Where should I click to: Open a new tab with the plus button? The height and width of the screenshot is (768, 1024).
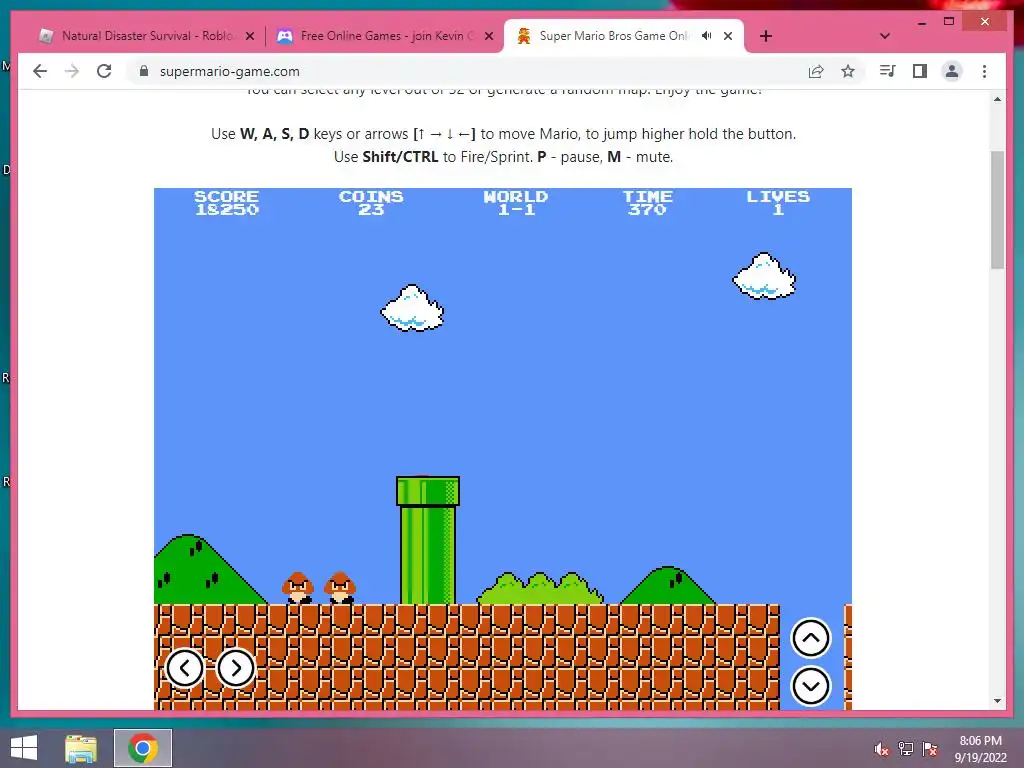pyautogui.click(x=766, y=36)
